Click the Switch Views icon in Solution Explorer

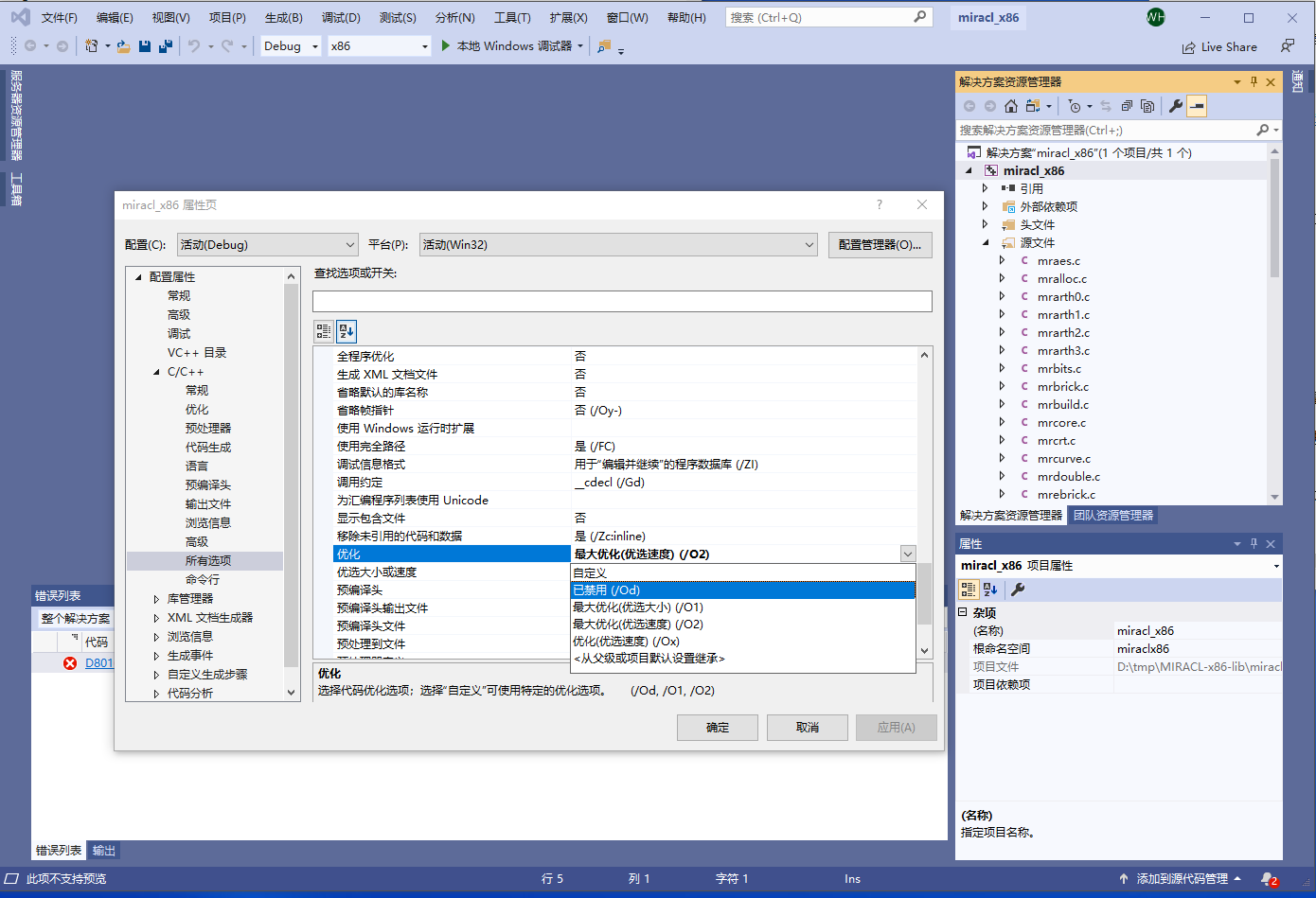coord(1033,106)
